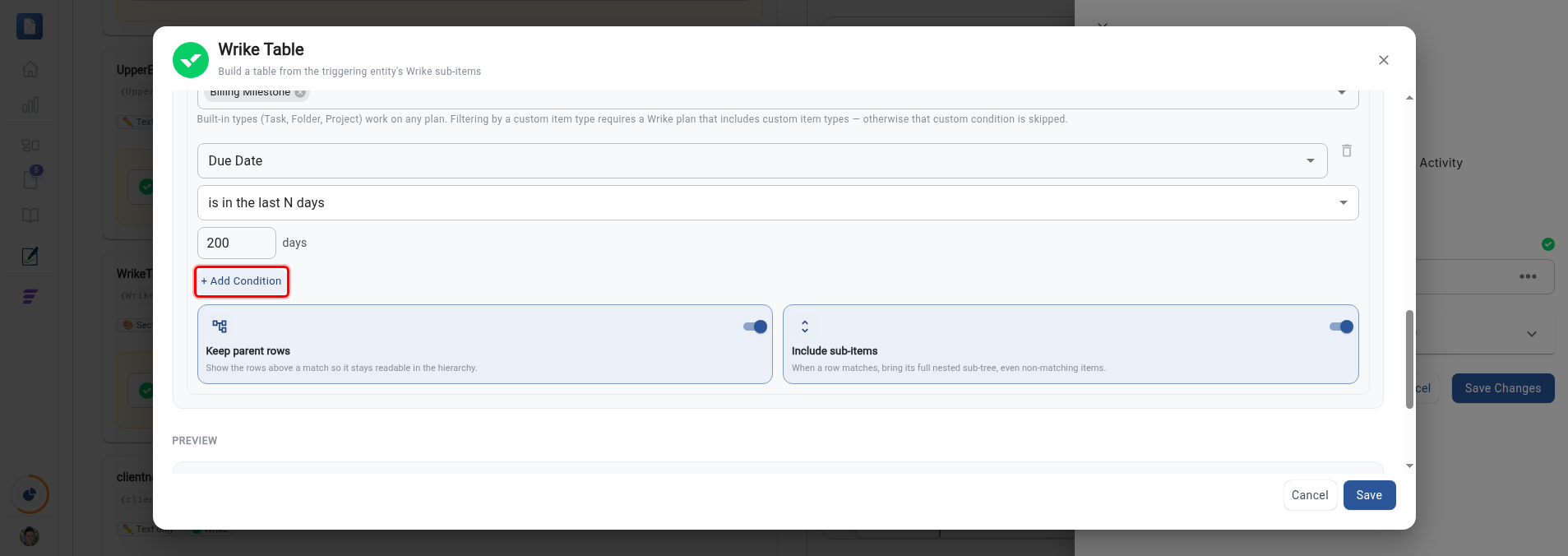The image size is (1568, 556).
Task: Click the dialog's vertical scrollbar thumb
Action: pyautogui.click(x=1409, y=359)
